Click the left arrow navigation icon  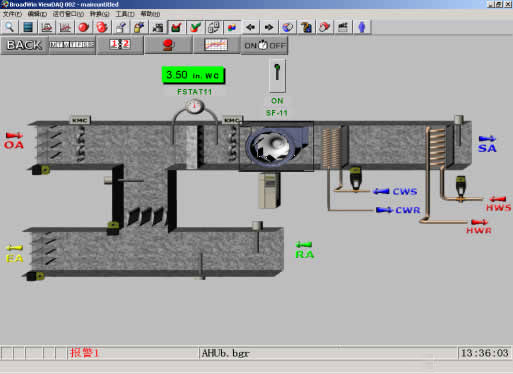click(250, 27)
